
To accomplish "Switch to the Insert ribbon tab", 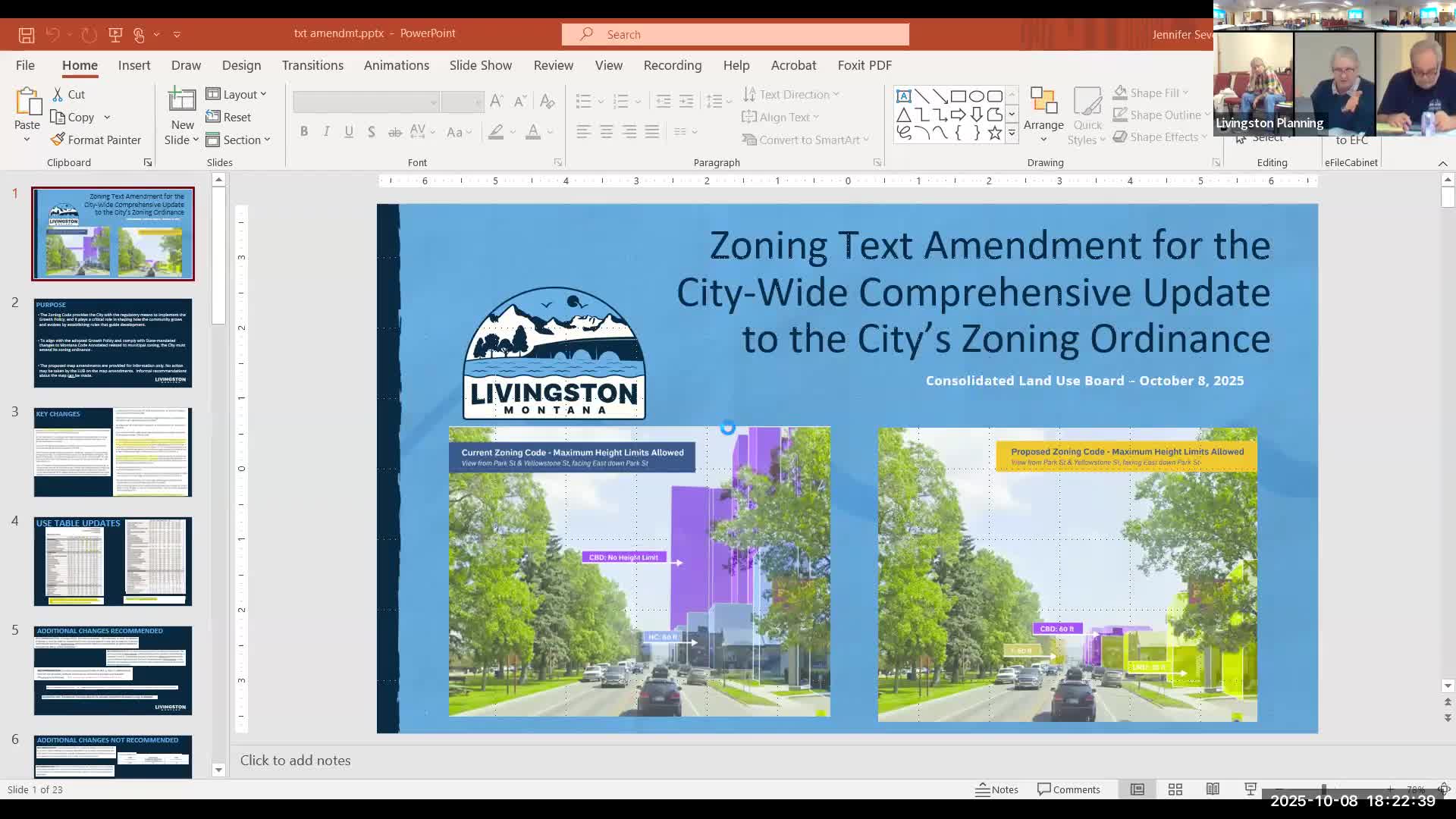I will pos(133,65).
